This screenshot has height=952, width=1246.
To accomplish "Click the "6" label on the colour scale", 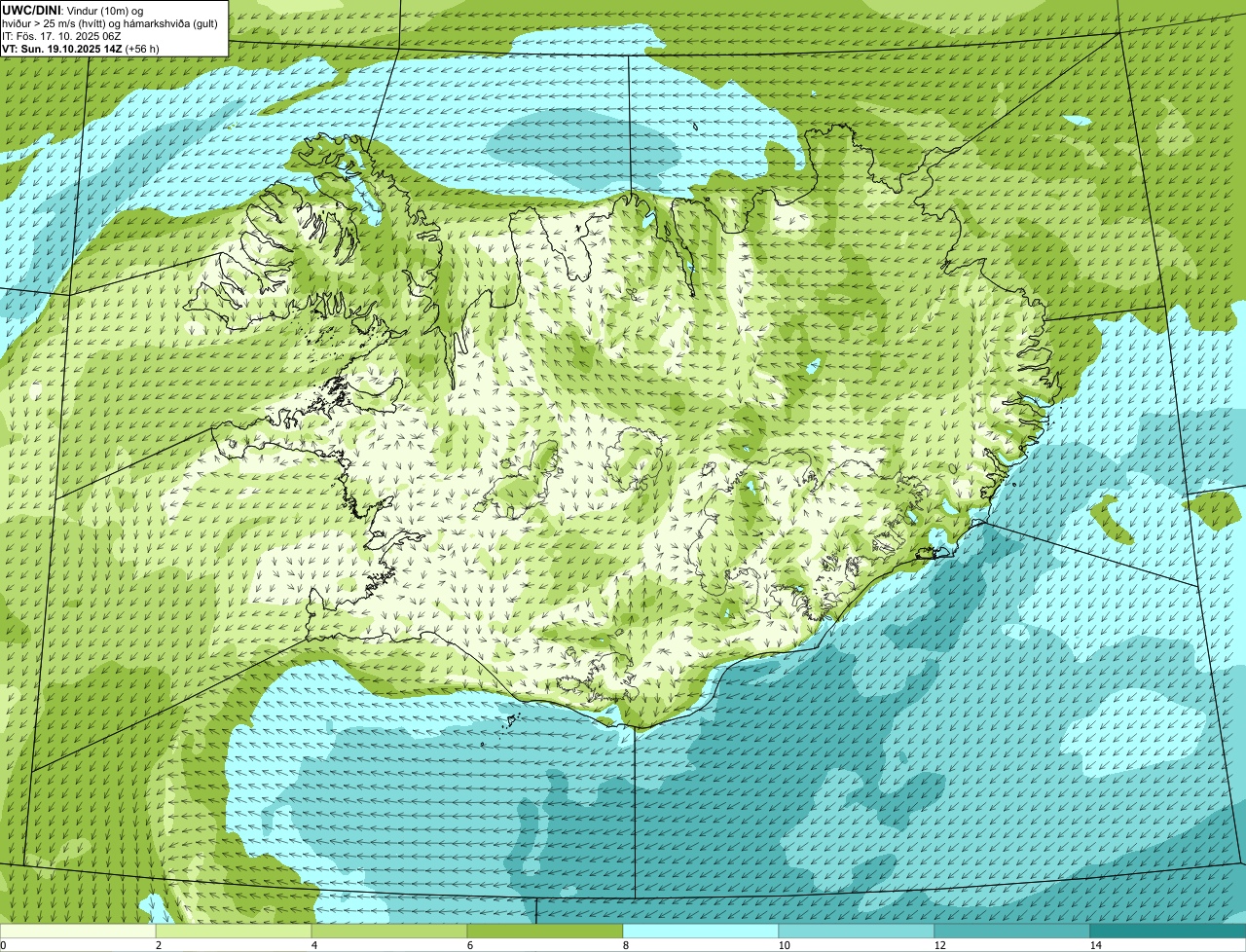I will point(469,945).
